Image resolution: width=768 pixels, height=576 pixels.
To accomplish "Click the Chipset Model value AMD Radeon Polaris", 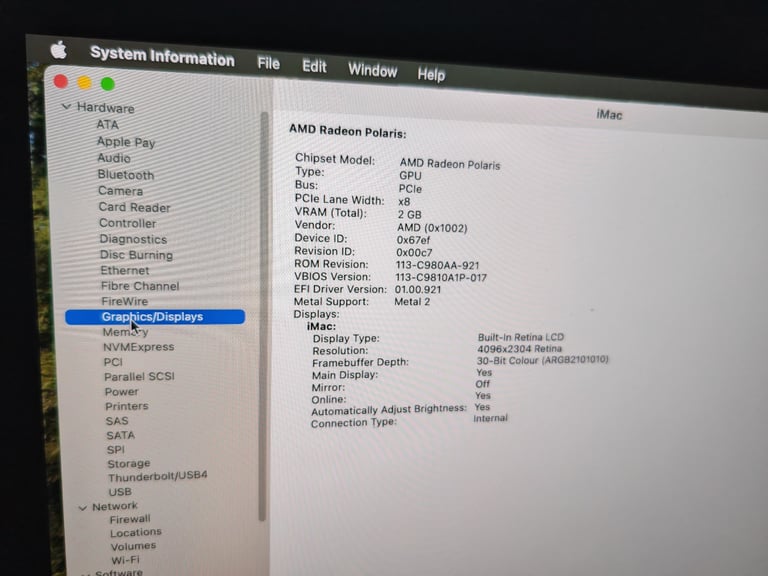I will pos(450,164).
